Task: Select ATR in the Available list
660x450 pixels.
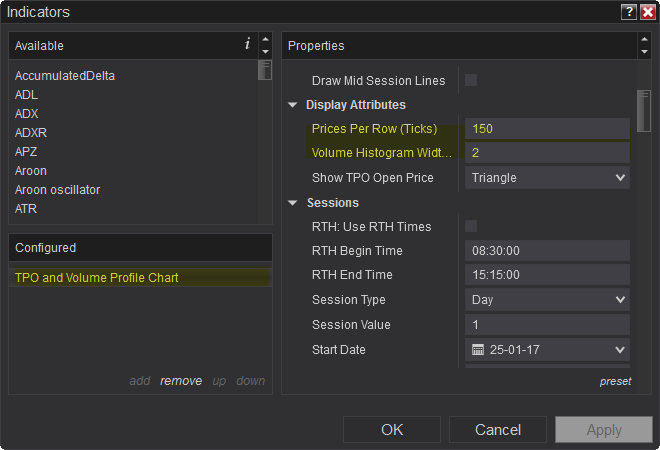Action: [x=26, y=209]
